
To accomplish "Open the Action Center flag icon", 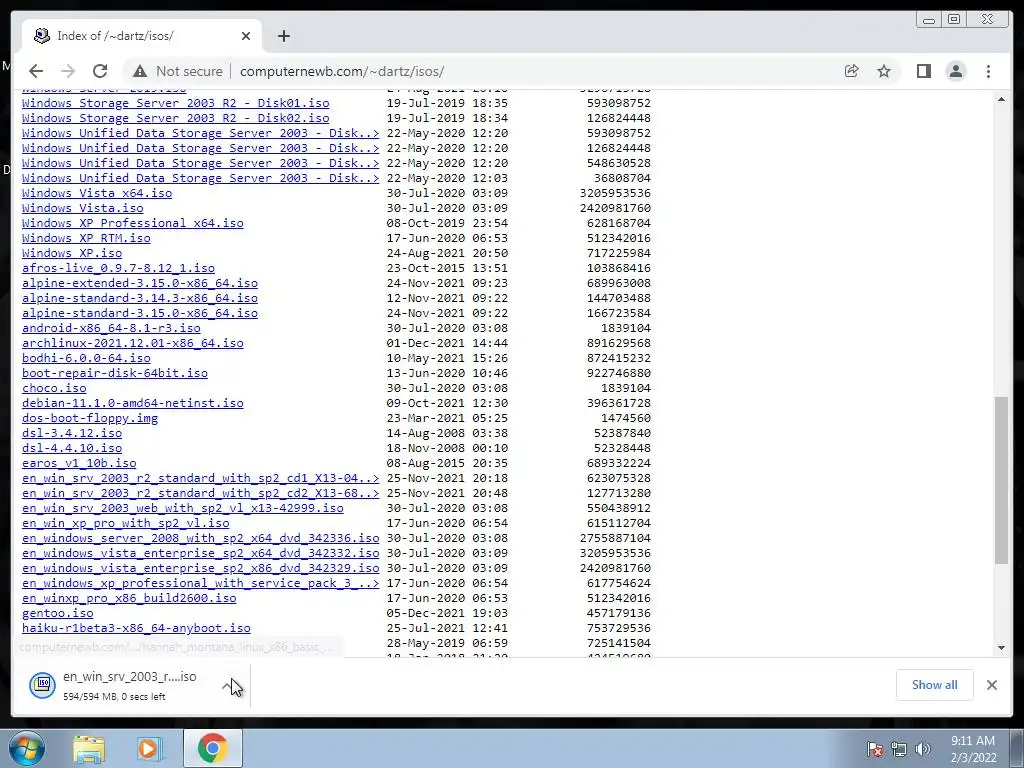I will point(874,749).
